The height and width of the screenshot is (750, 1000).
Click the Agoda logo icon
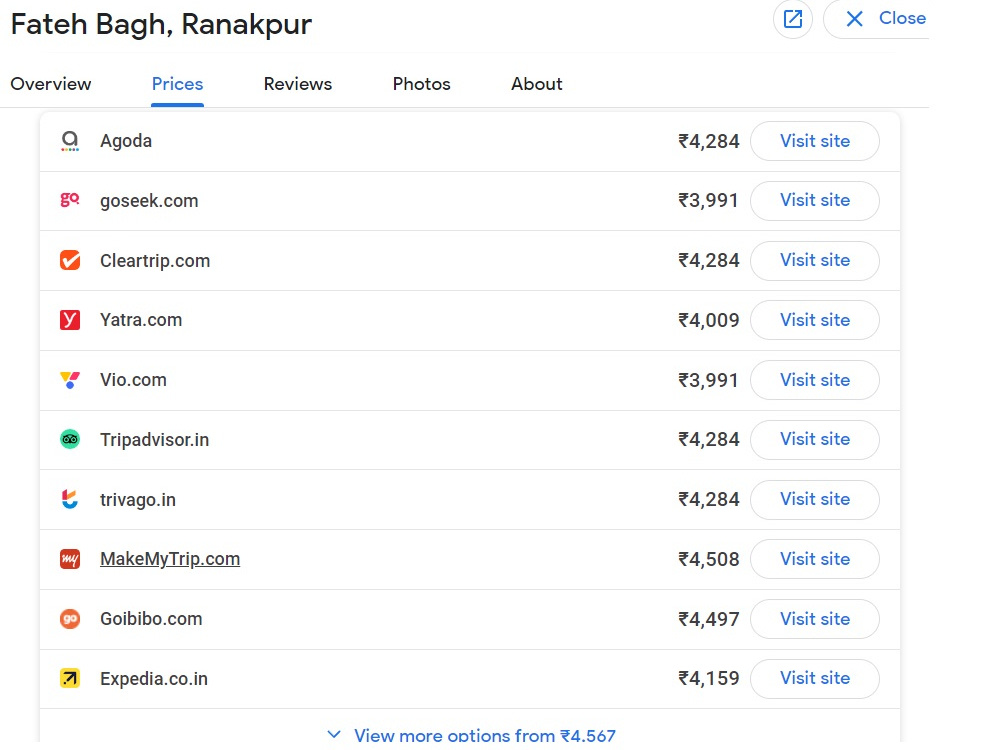point(70,141)
